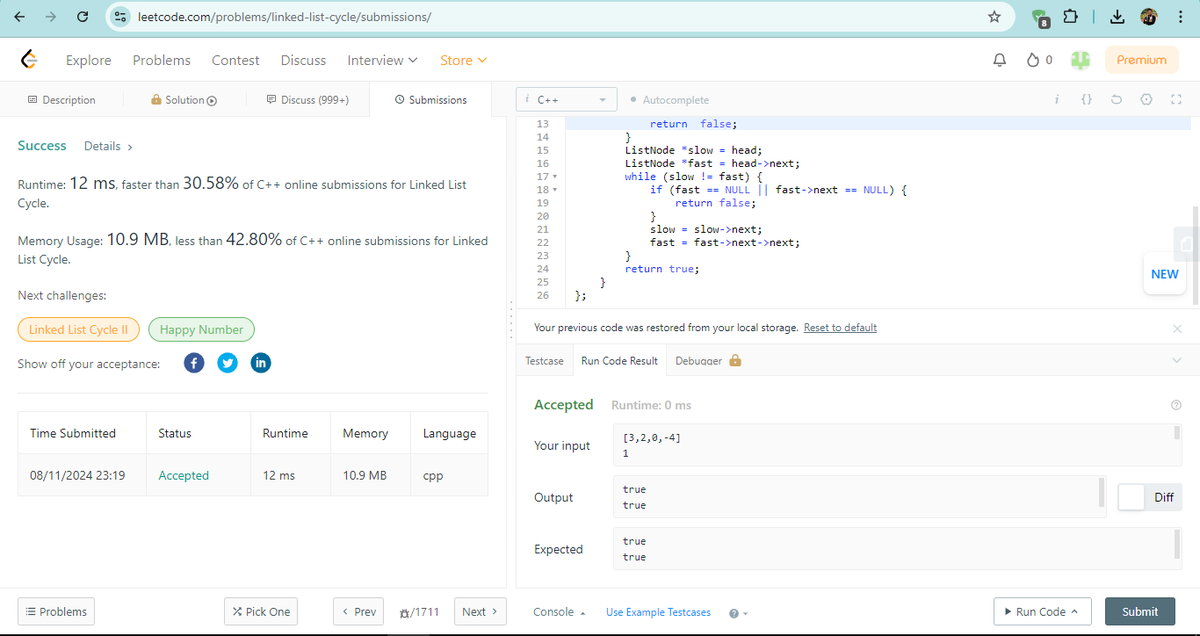
Task: Click the help icon beside Runtime: 0 ms
Action: pos(1175,405)
